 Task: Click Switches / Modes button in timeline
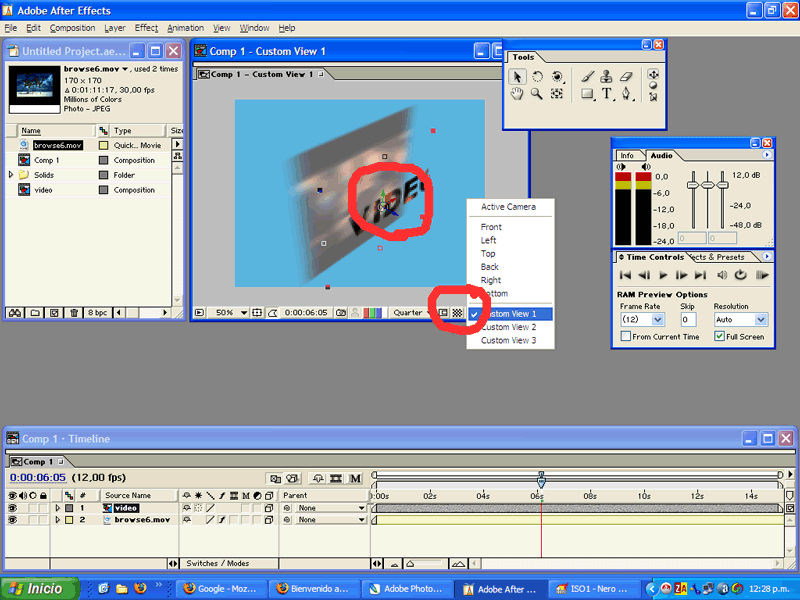pyautogui.click(x=218, y=563)
